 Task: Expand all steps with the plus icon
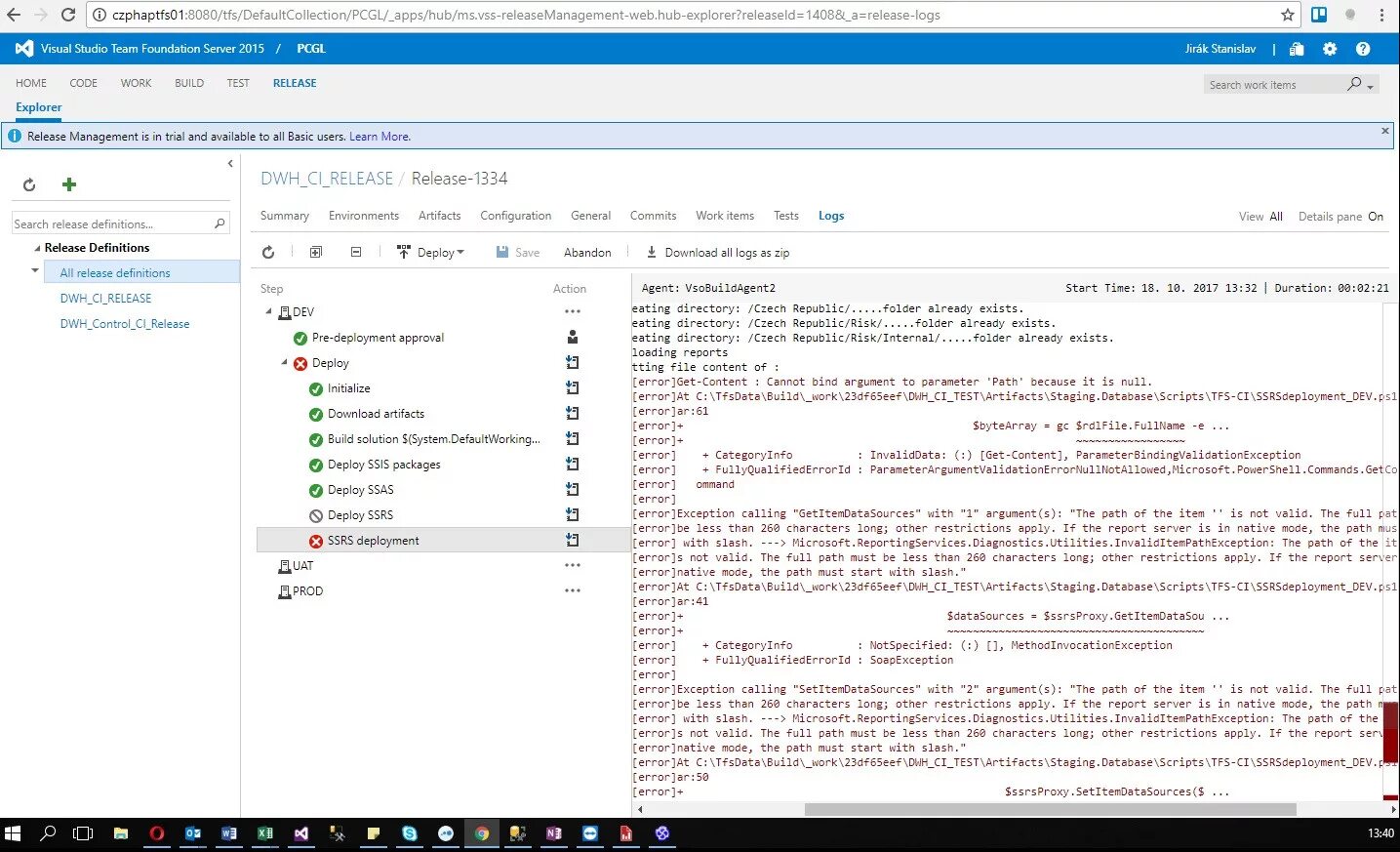316,252
